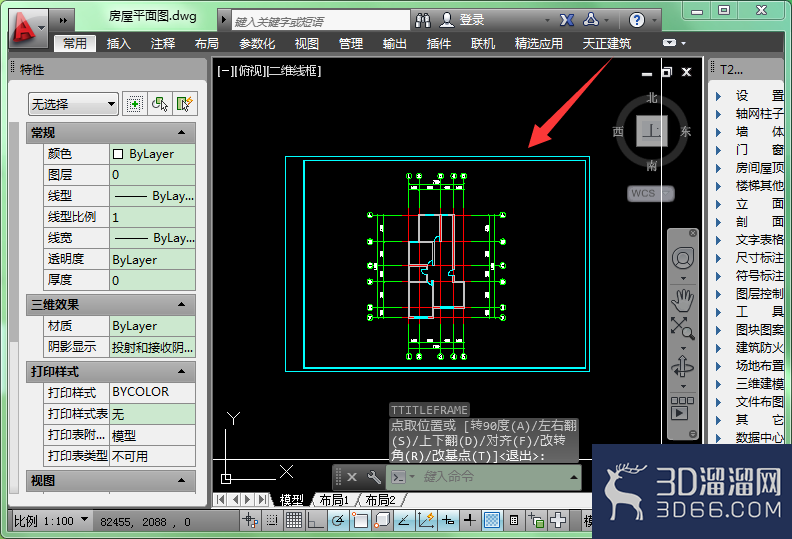
Task: Collapse the 常规 properties section
Action: (x=181, y=132)
